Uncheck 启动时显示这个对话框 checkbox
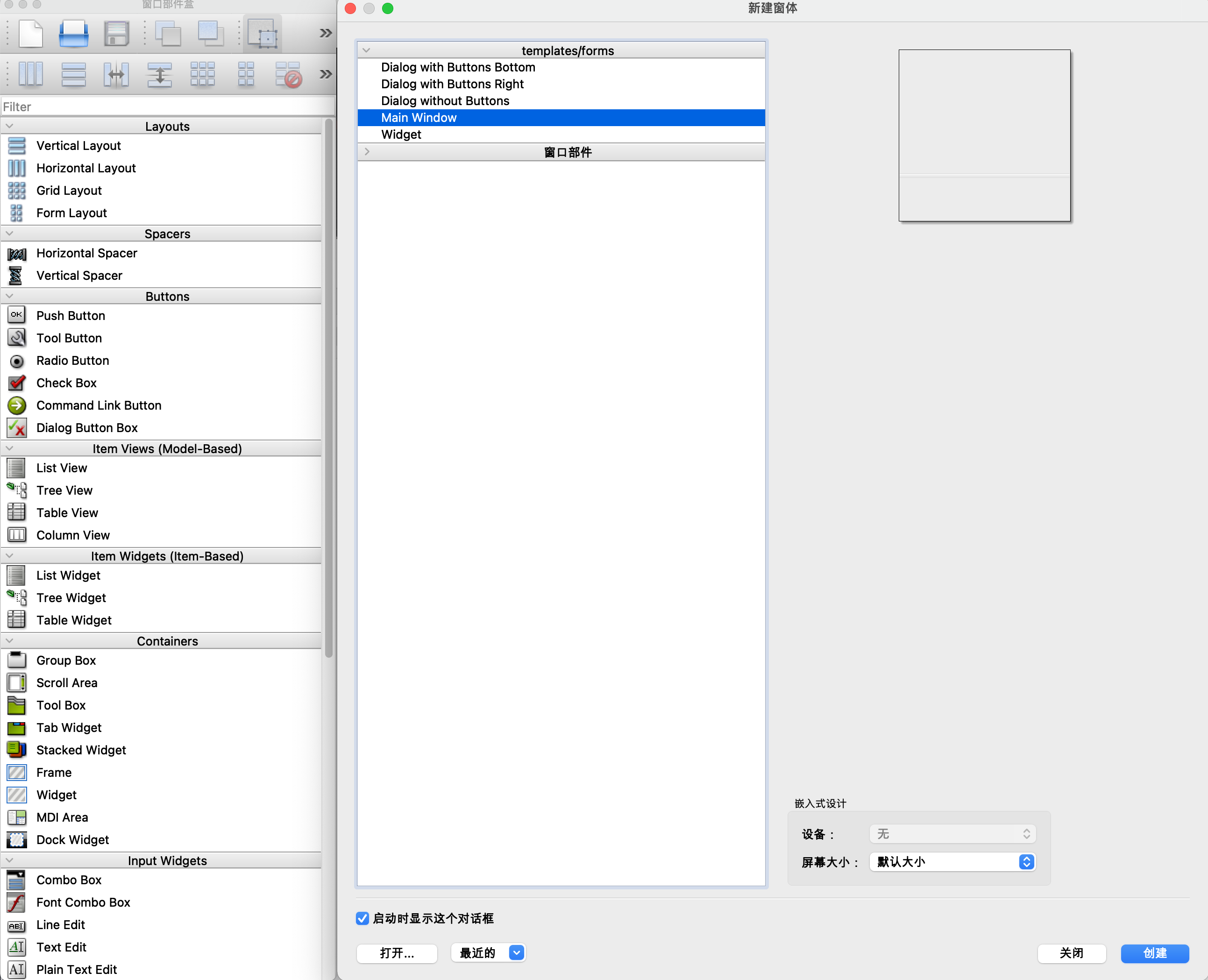The image size is (1208, 980). pos(362,918)
